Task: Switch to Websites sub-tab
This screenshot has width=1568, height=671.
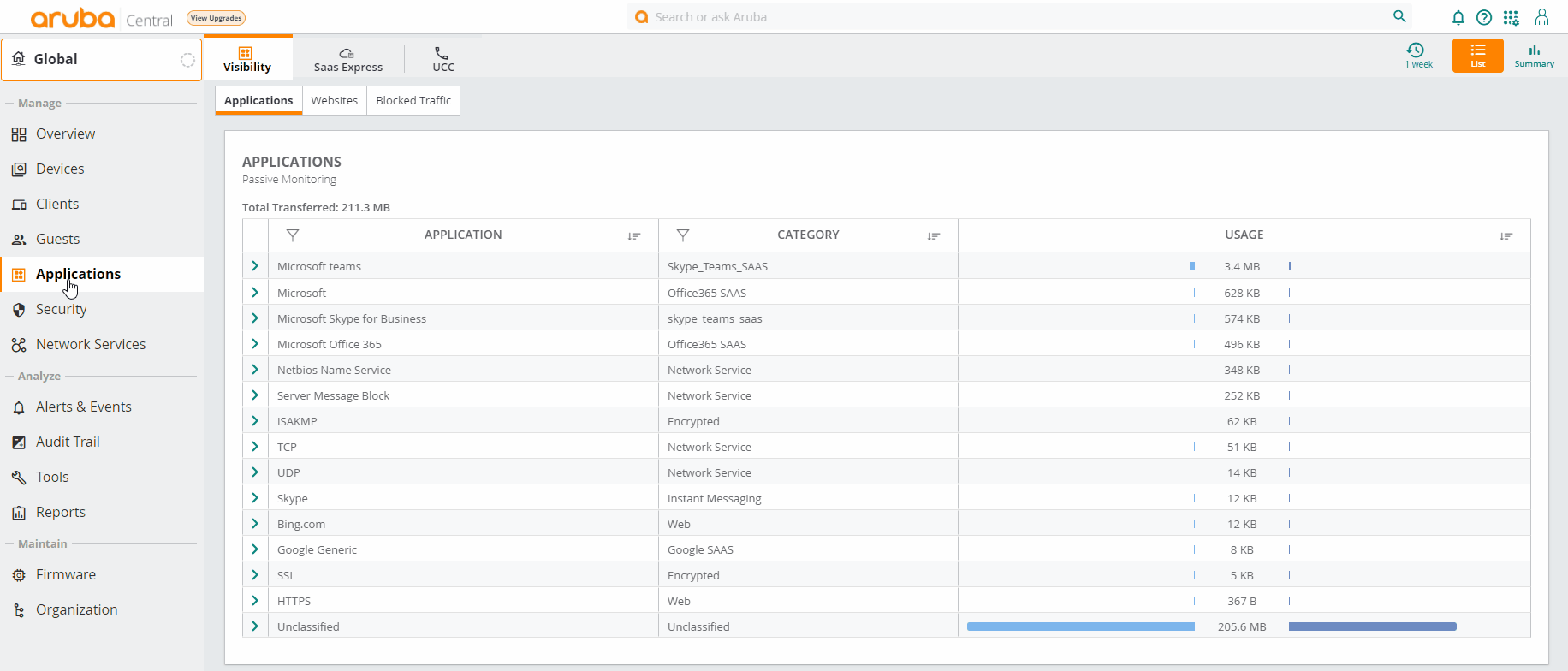Action: pos(335,101)
